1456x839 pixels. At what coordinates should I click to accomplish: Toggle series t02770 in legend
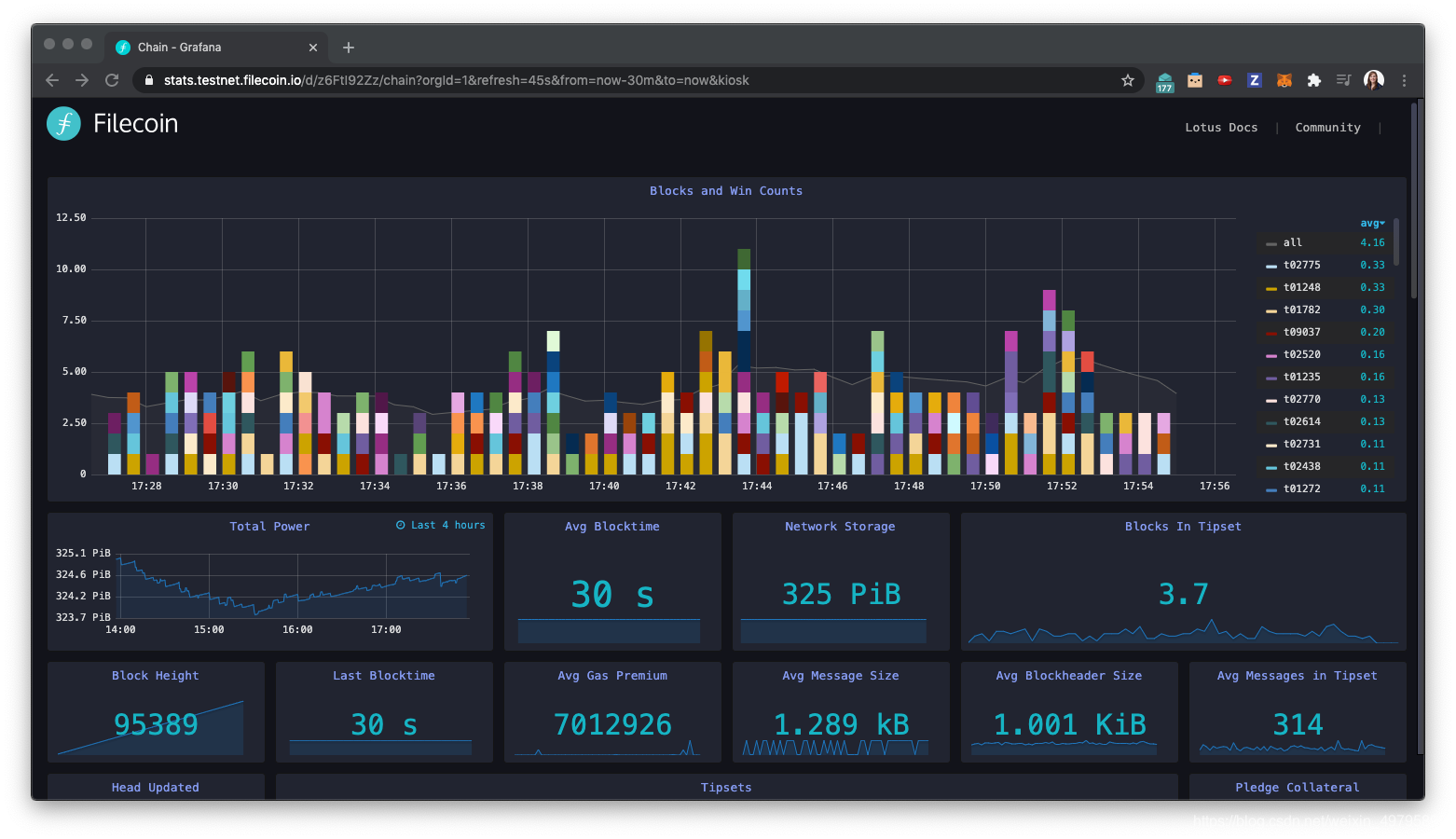point(1301,399)
